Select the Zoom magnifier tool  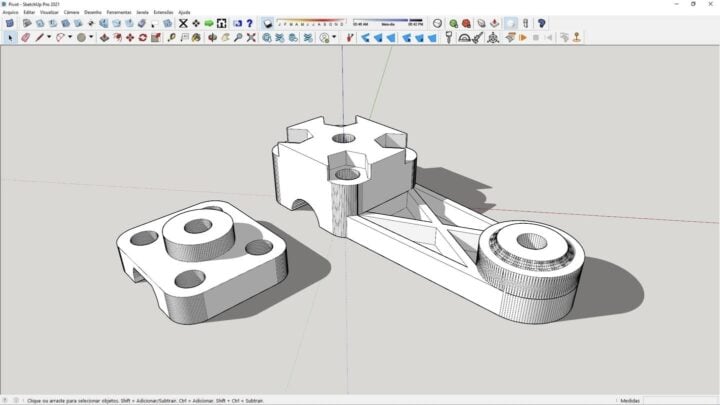(x=238, y=38)
